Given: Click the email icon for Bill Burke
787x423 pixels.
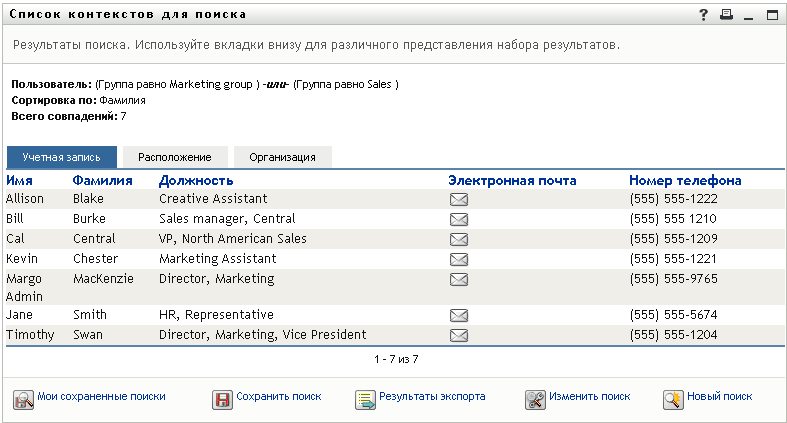Looking at the screenshot, I should coord(459,219).
